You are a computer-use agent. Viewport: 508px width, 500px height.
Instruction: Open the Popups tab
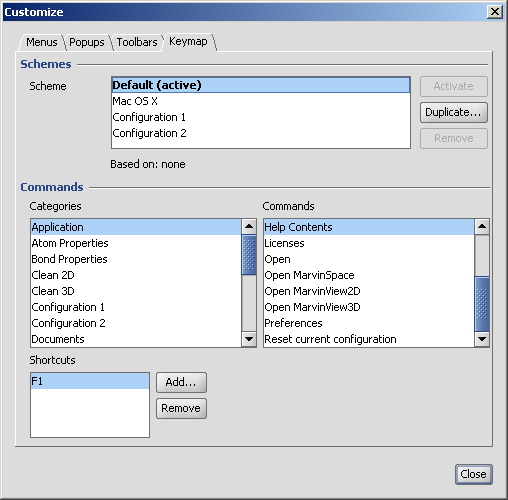tap(87, 42)
